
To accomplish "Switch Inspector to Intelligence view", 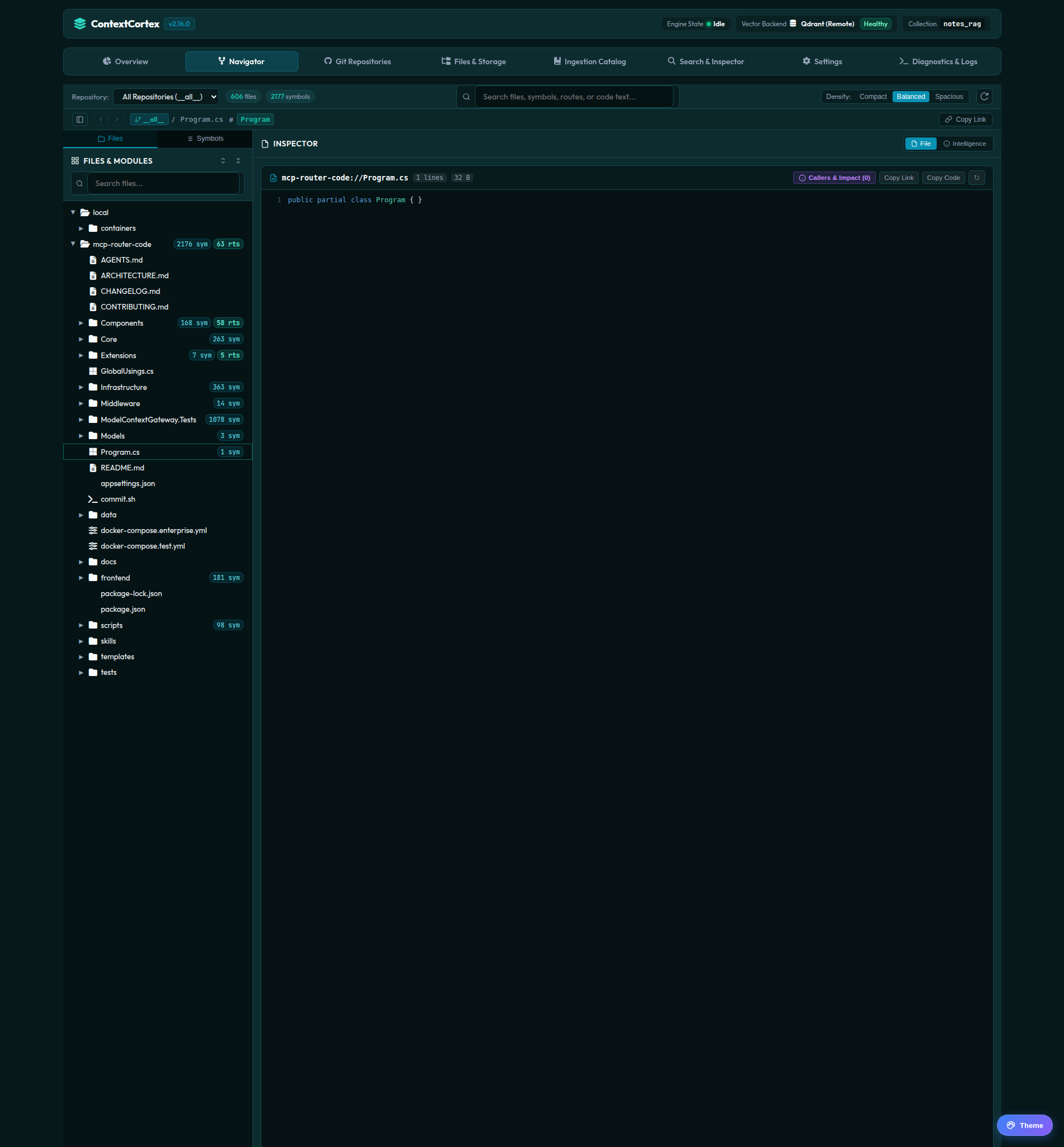I will tap(965, 144).
